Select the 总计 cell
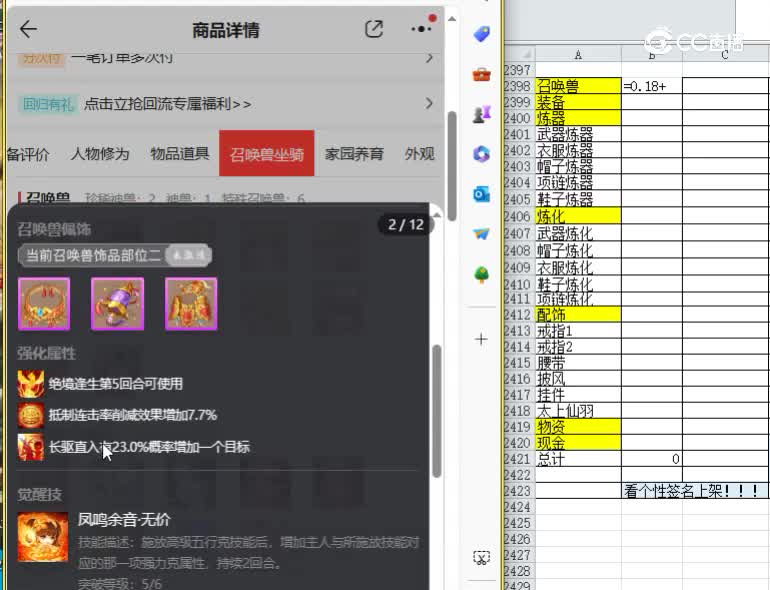 (578, 459)
